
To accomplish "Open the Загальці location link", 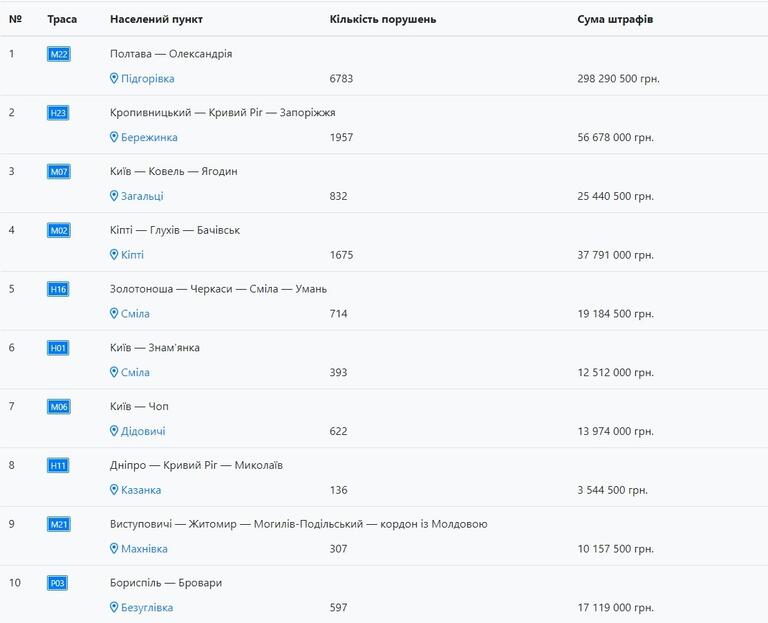I will tap(142, 197).
